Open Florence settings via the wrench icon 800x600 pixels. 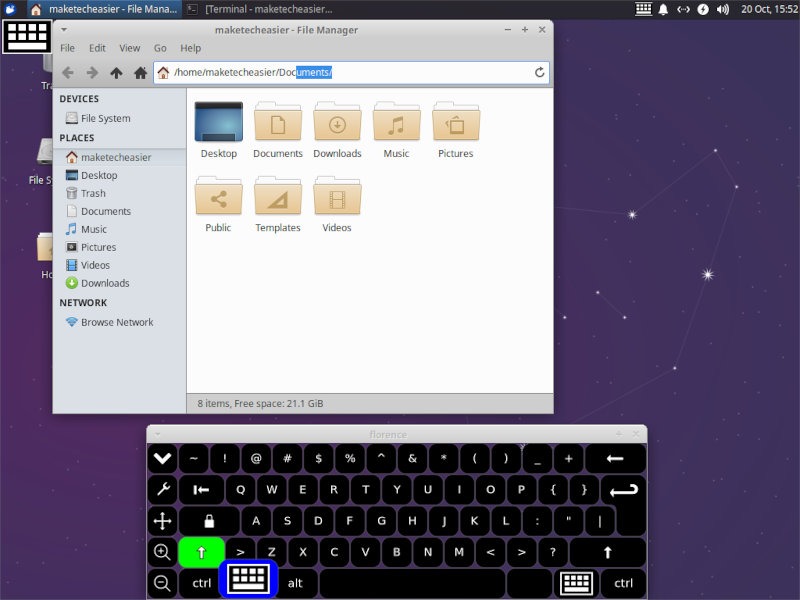tap(161, 489)
